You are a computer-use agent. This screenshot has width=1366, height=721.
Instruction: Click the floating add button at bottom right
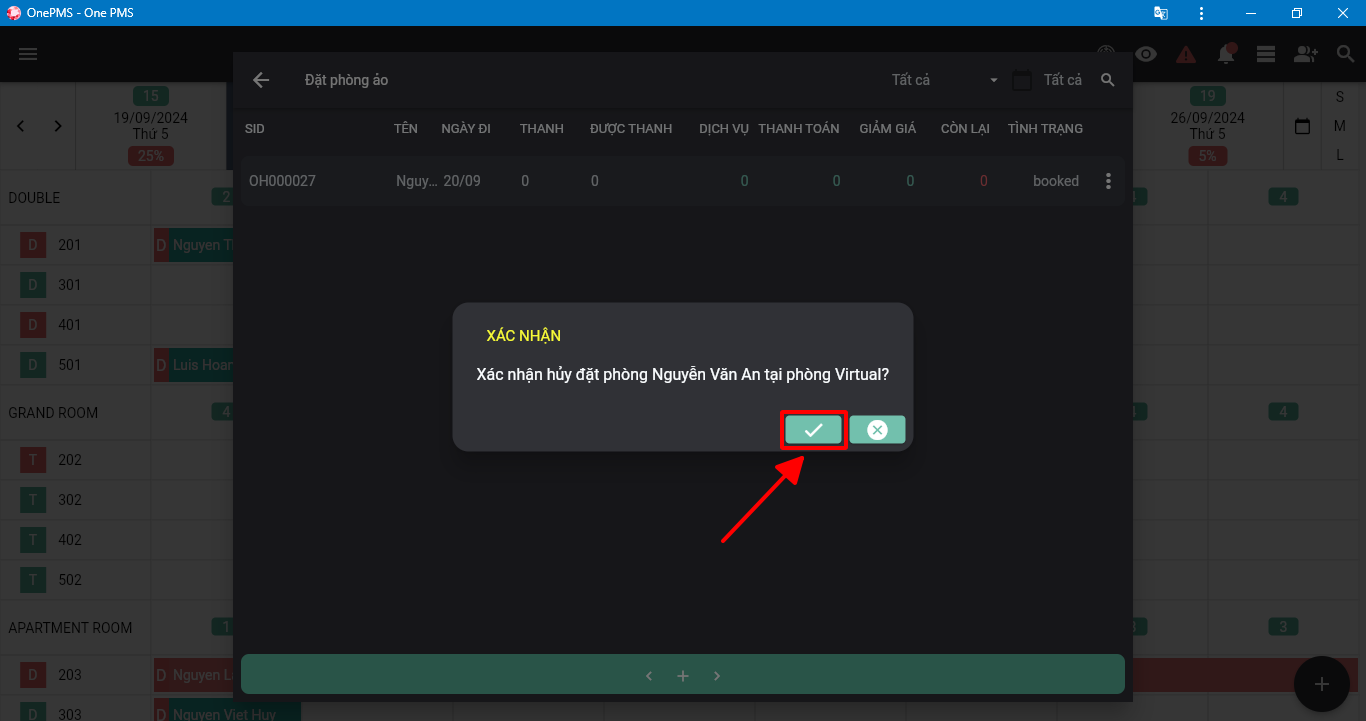pos(1322,684)
